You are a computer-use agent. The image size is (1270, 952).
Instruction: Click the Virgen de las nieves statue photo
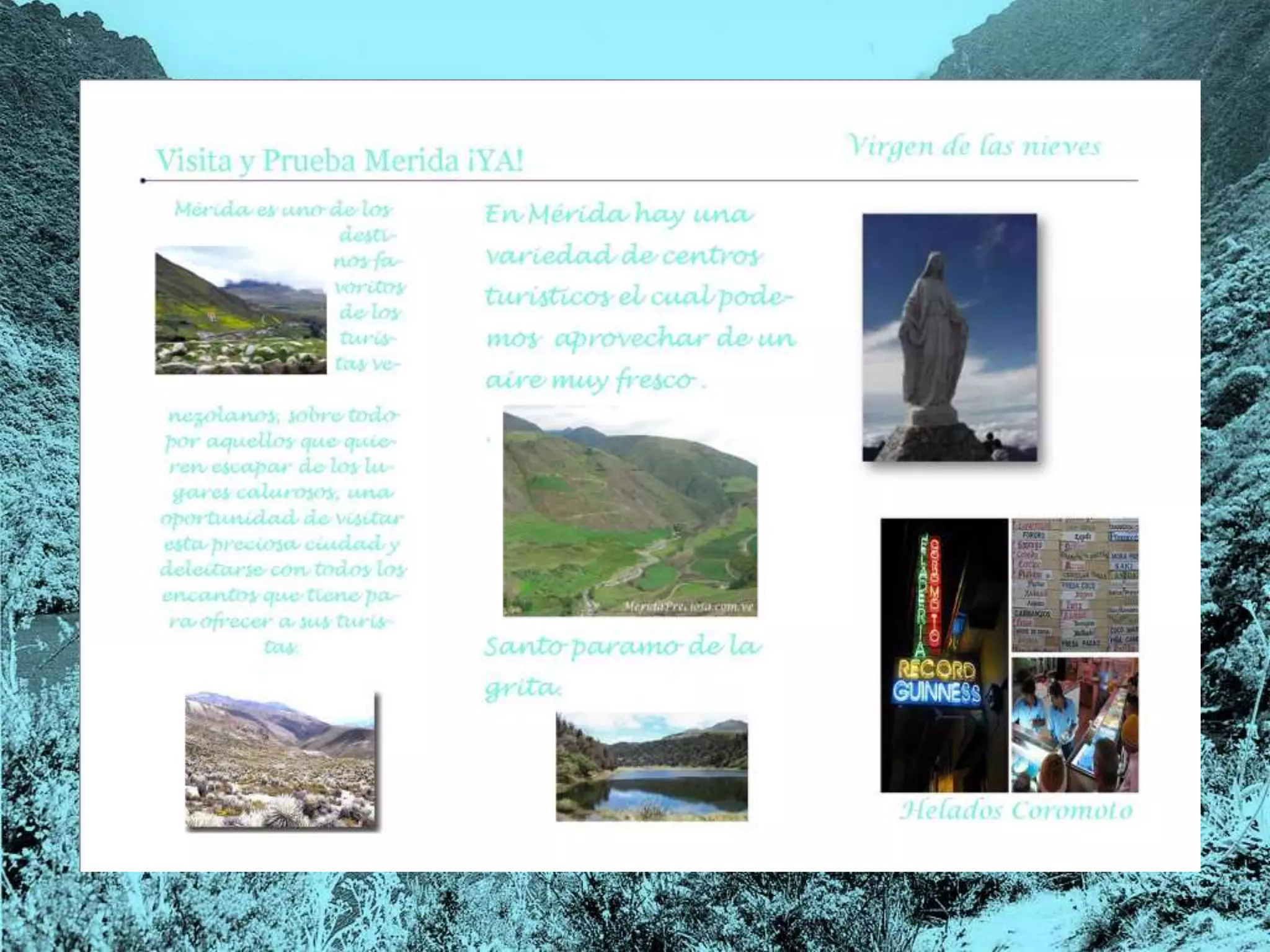[x=949, y=337]
